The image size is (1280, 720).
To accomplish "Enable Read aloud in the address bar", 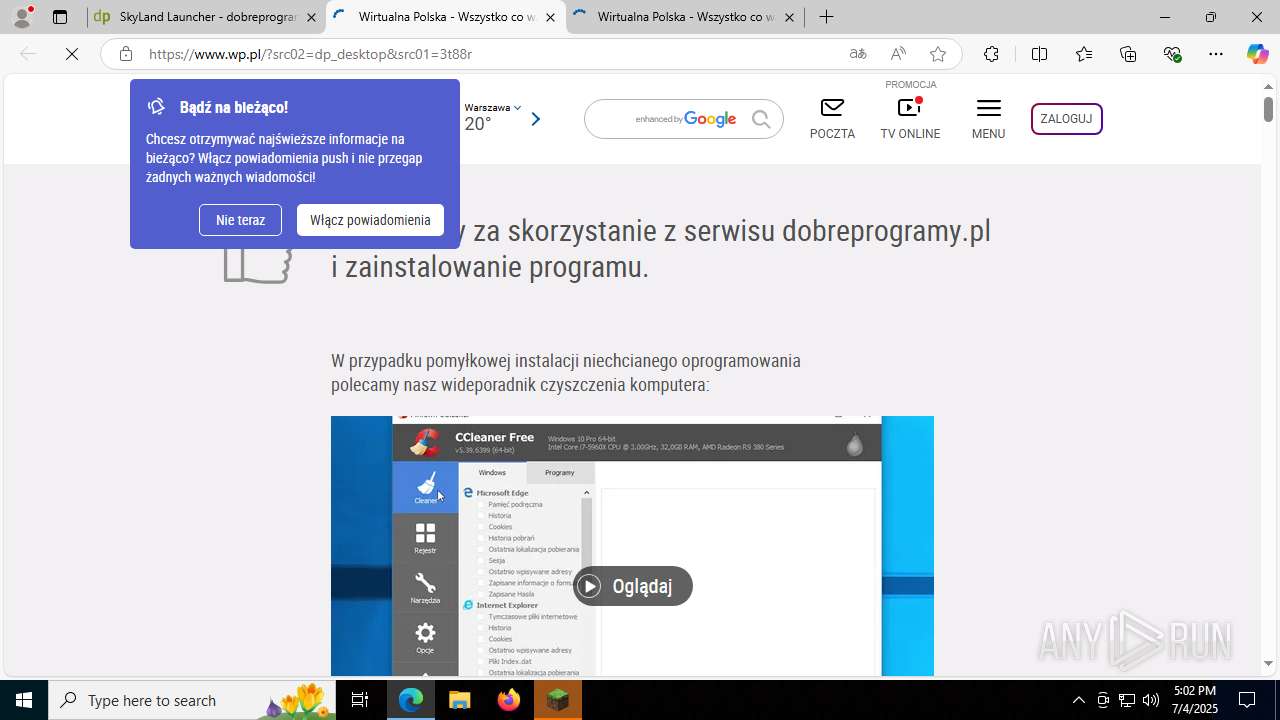I will (898, 54).
